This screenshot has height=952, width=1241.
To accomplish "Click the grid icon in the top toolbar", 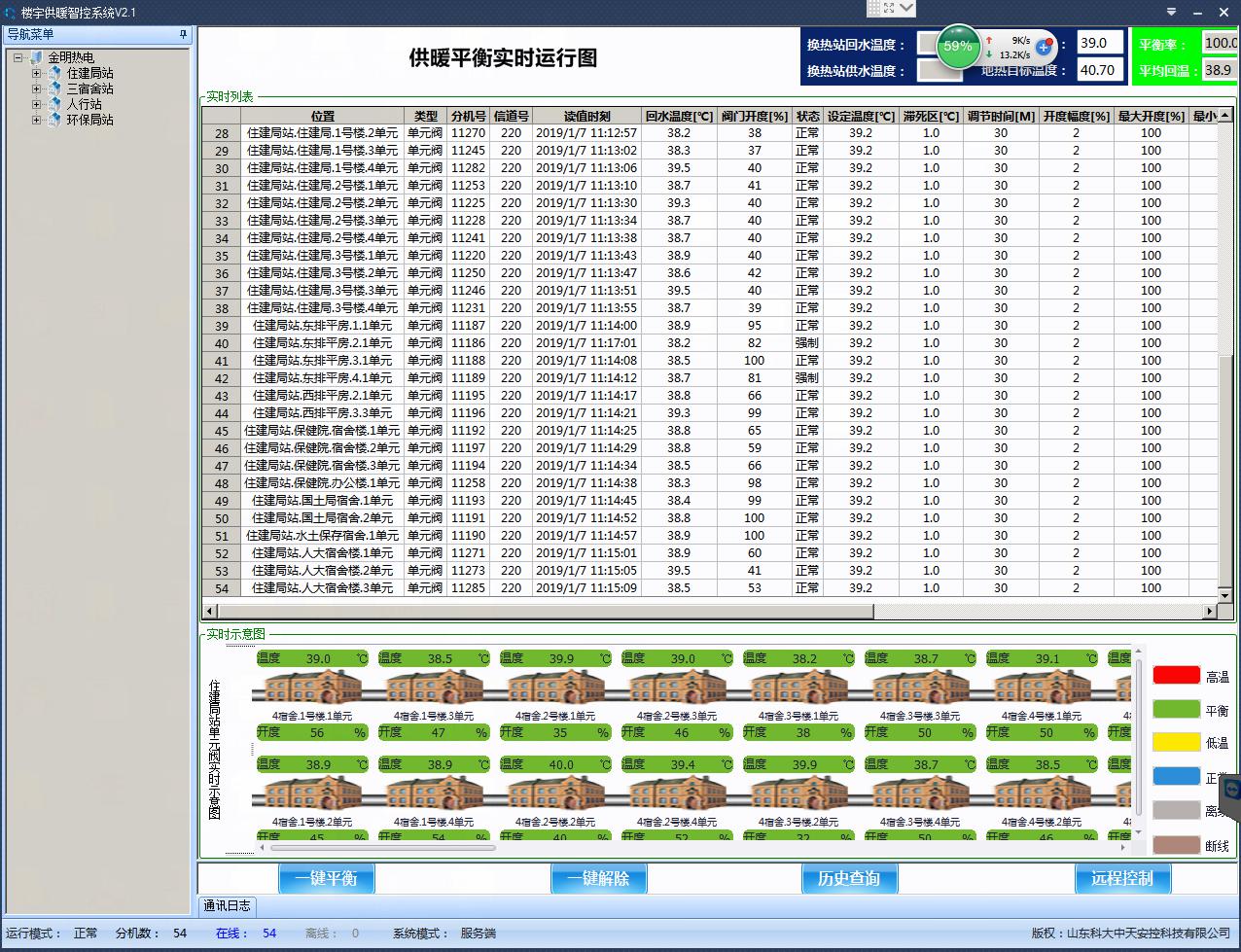I will (x=873, y=8).
